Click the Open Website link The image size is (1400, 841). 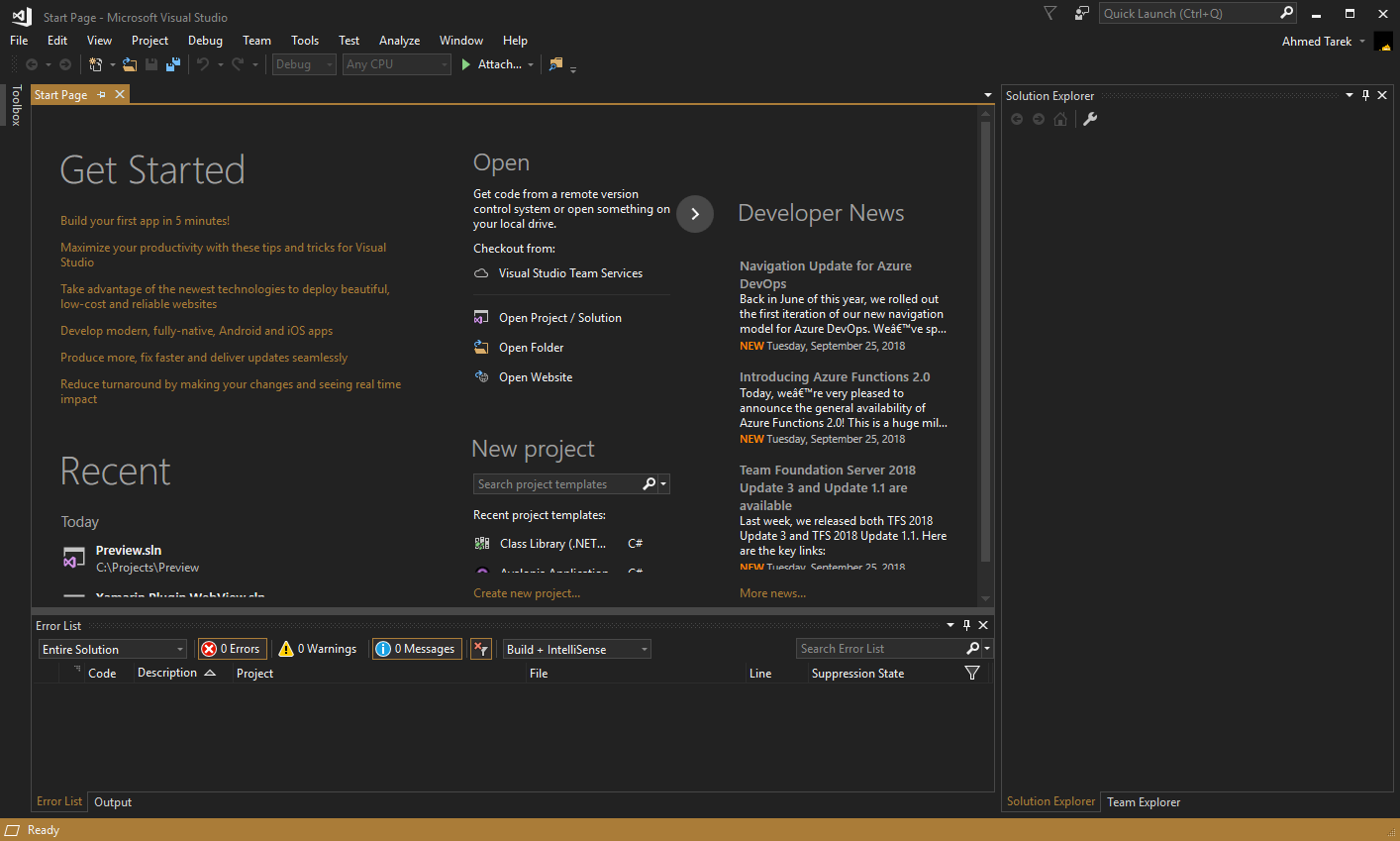(x=536, y=377)
